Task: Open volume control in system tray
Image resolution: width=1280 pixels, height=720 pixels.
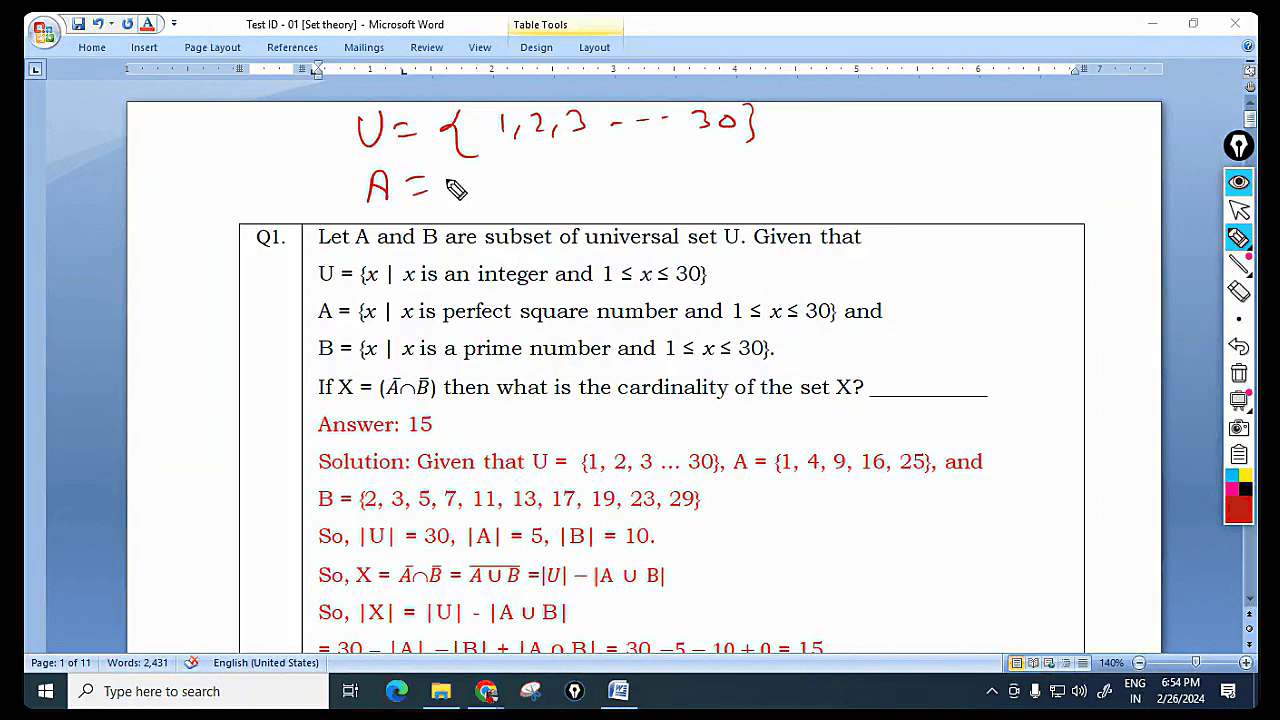Action: pos(1079,691)
